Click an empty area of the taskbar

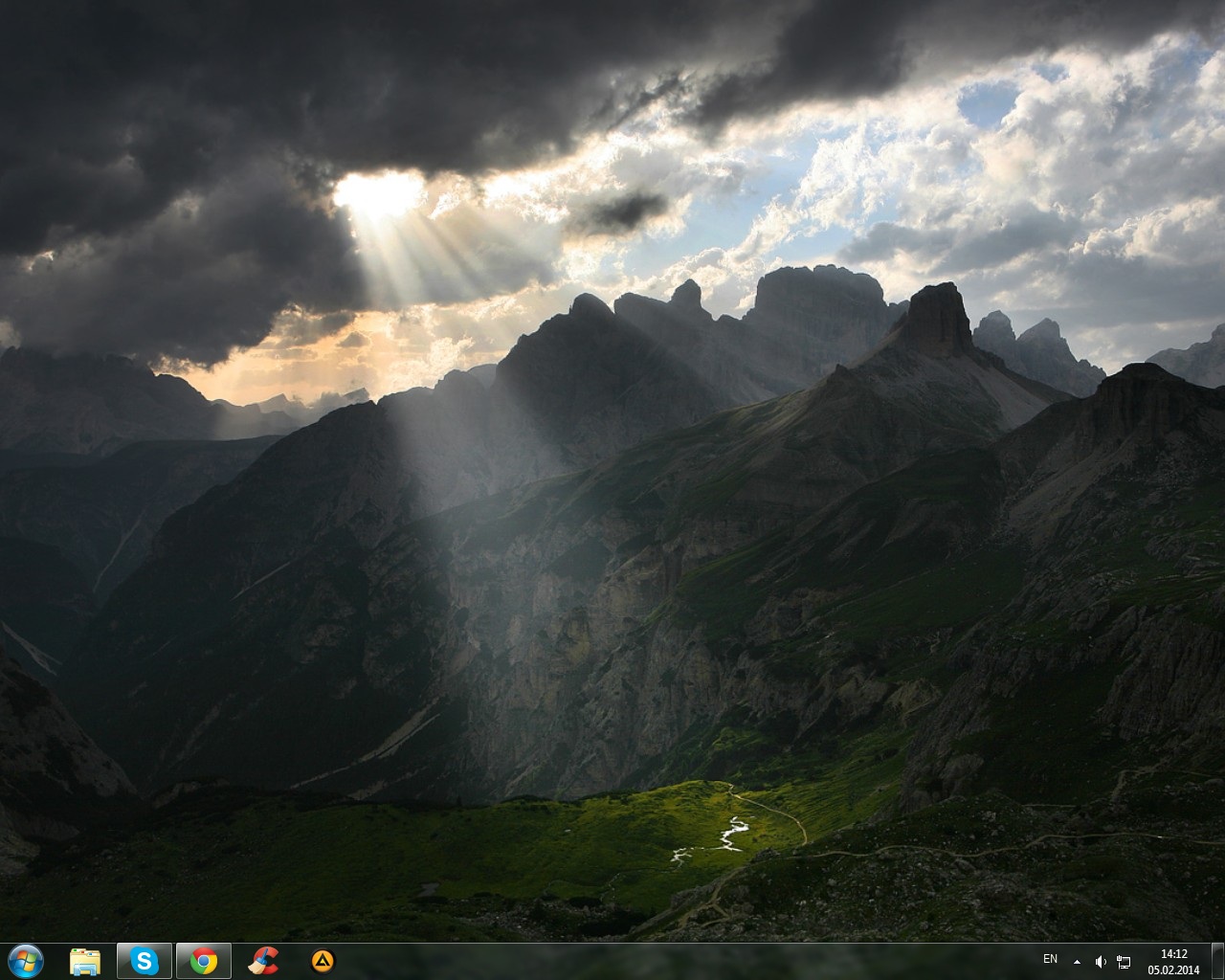670,961
